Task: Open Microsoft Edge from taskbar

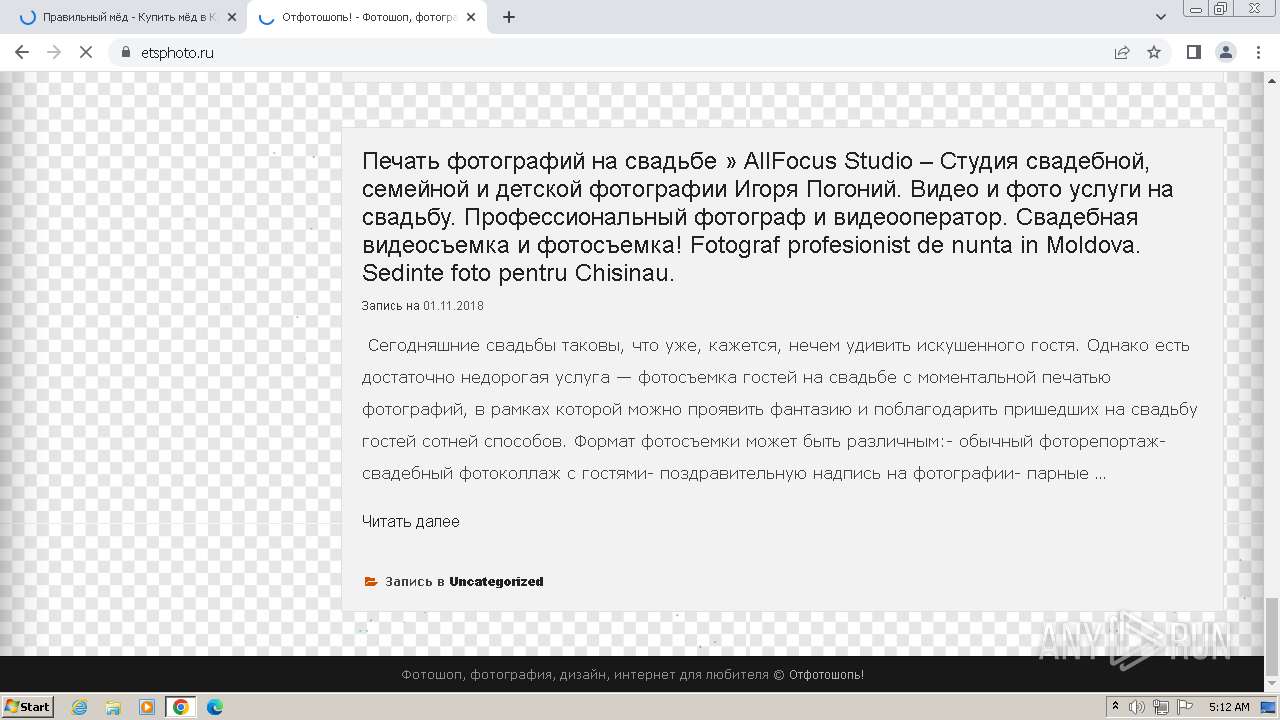Action: click(215, 707)
